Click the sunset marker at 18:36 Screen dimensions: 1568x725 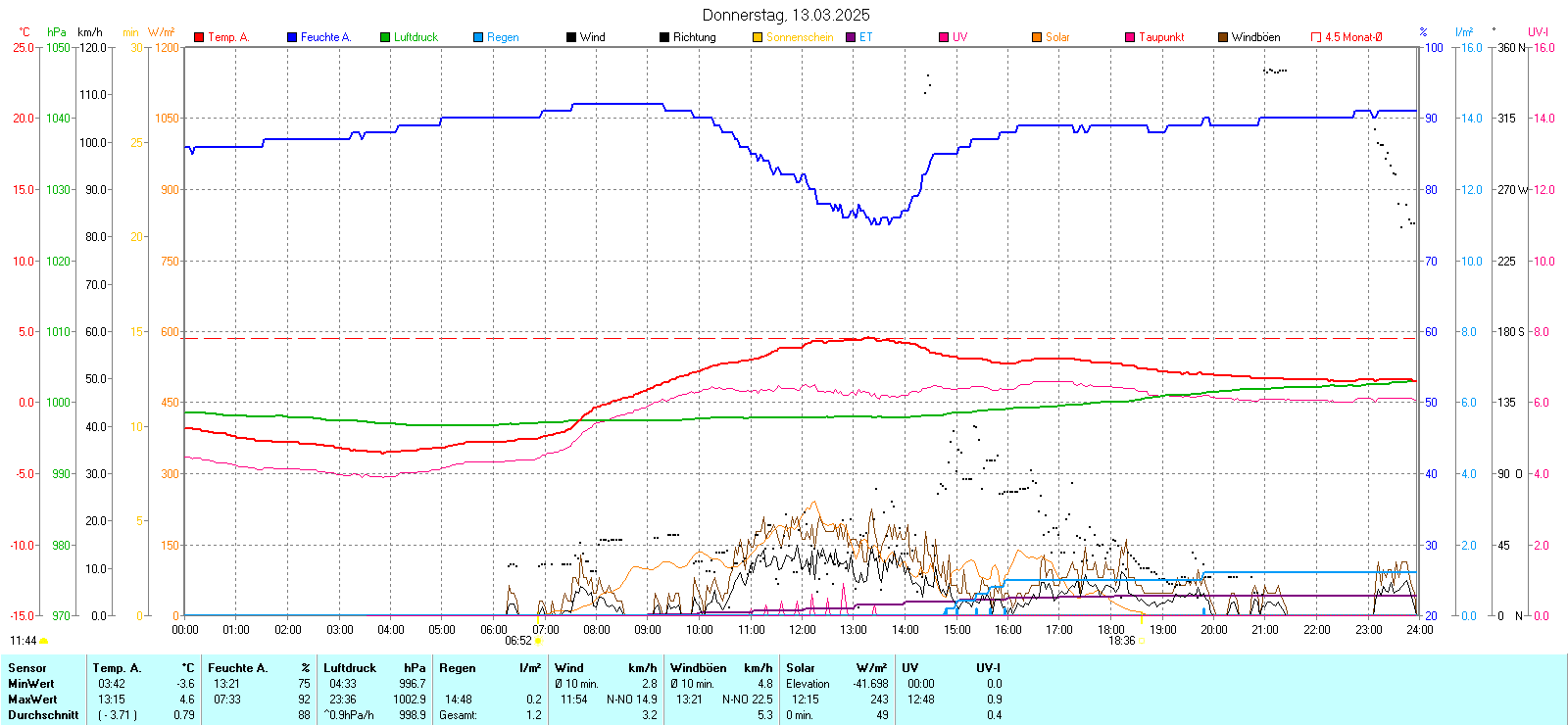pyautogui.click(x=1142, y=641)
